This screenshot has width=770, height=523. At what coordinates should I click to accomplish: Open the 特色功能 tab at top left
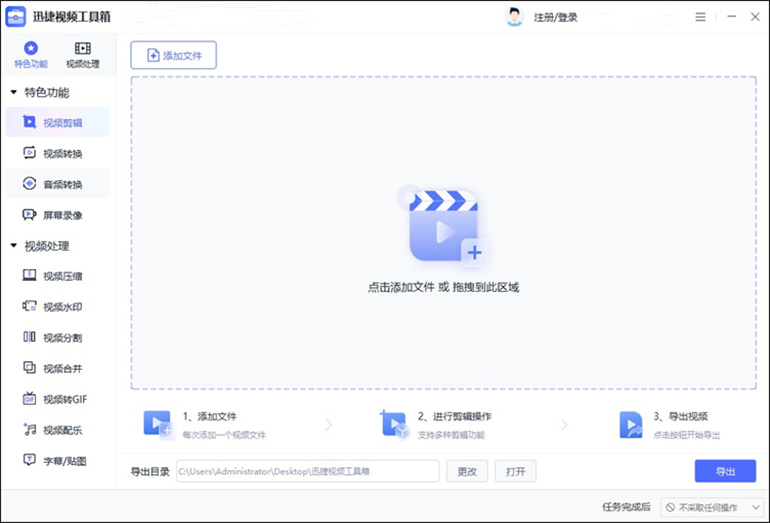tap(30, 55)
